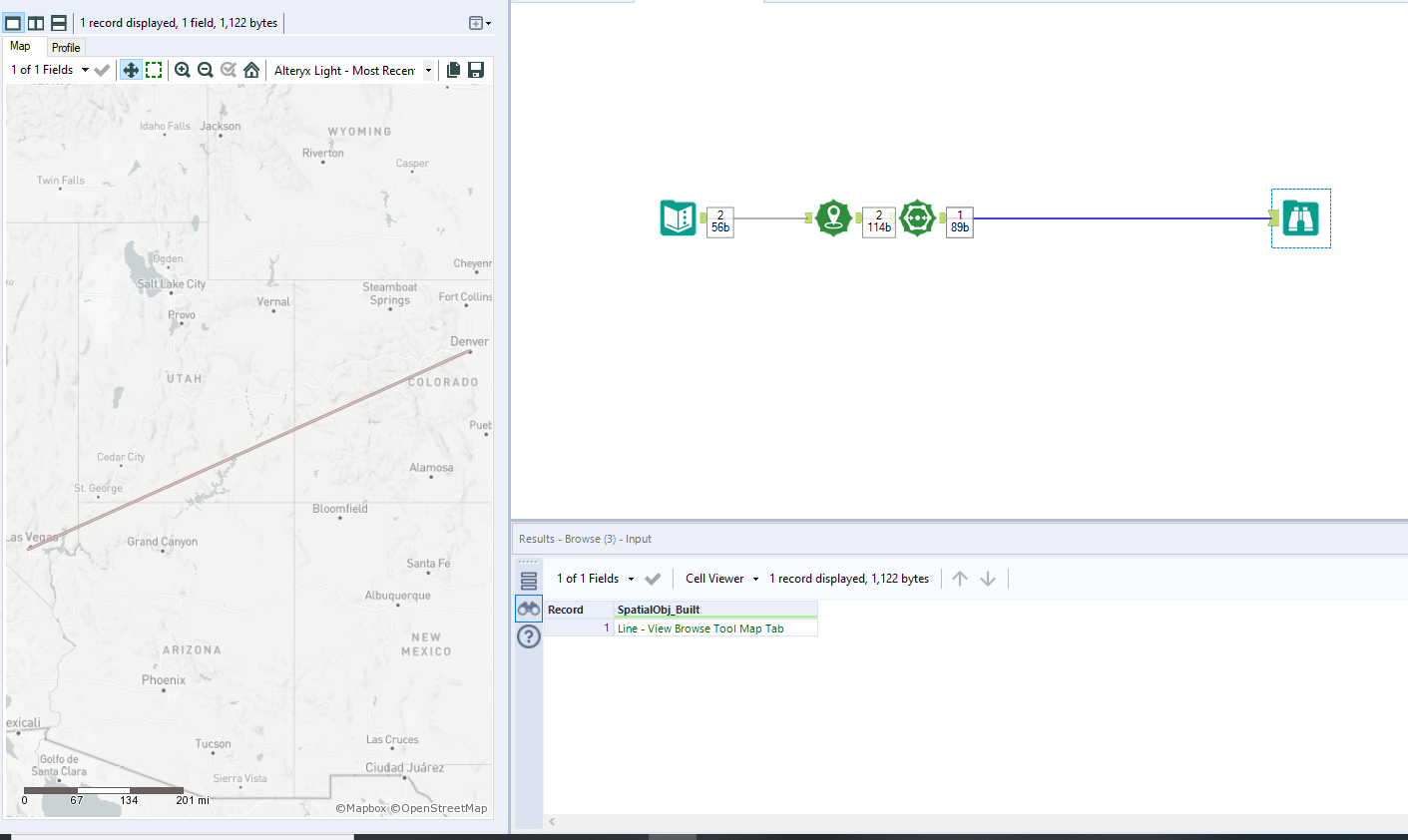Viewport: 1408px width, 840px height.
Task: Click Steamboat Springs label on the map
Action: (390, 293)
